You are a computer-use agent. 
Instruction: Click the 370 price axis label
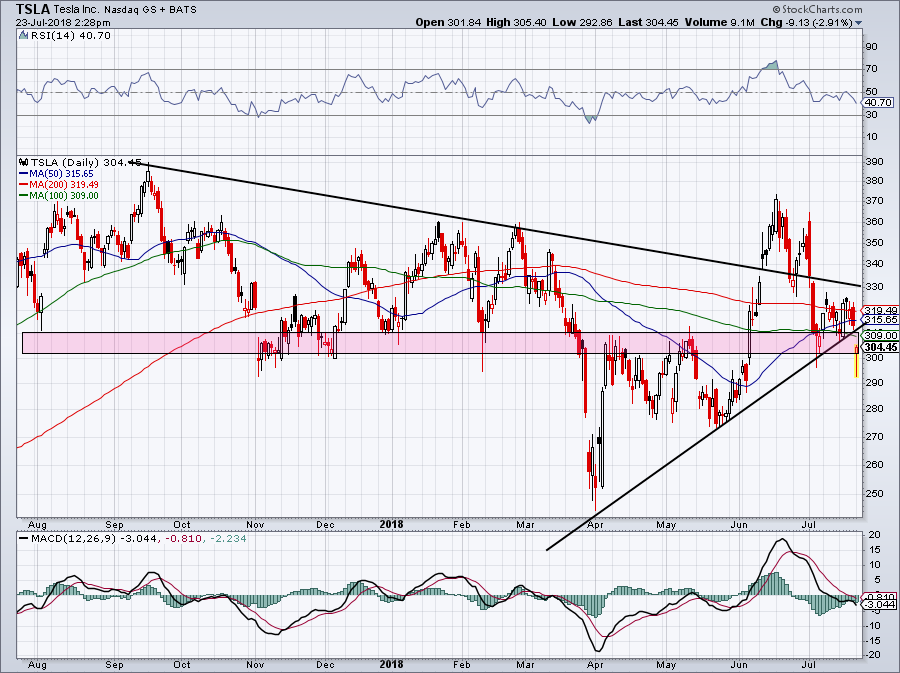tap(874, 201)
